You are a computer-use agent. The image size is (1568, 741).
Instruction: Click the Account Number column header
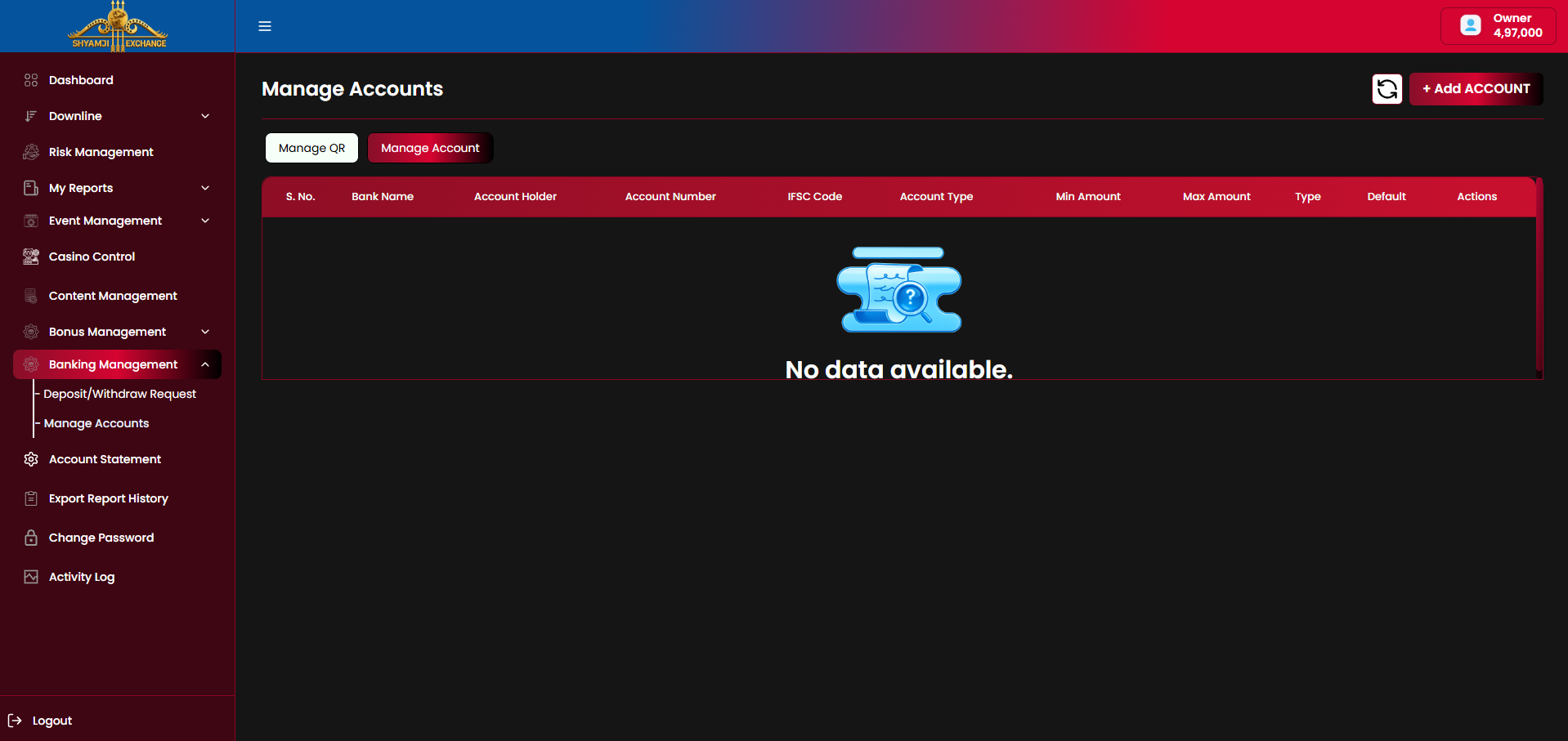point(670,197)
